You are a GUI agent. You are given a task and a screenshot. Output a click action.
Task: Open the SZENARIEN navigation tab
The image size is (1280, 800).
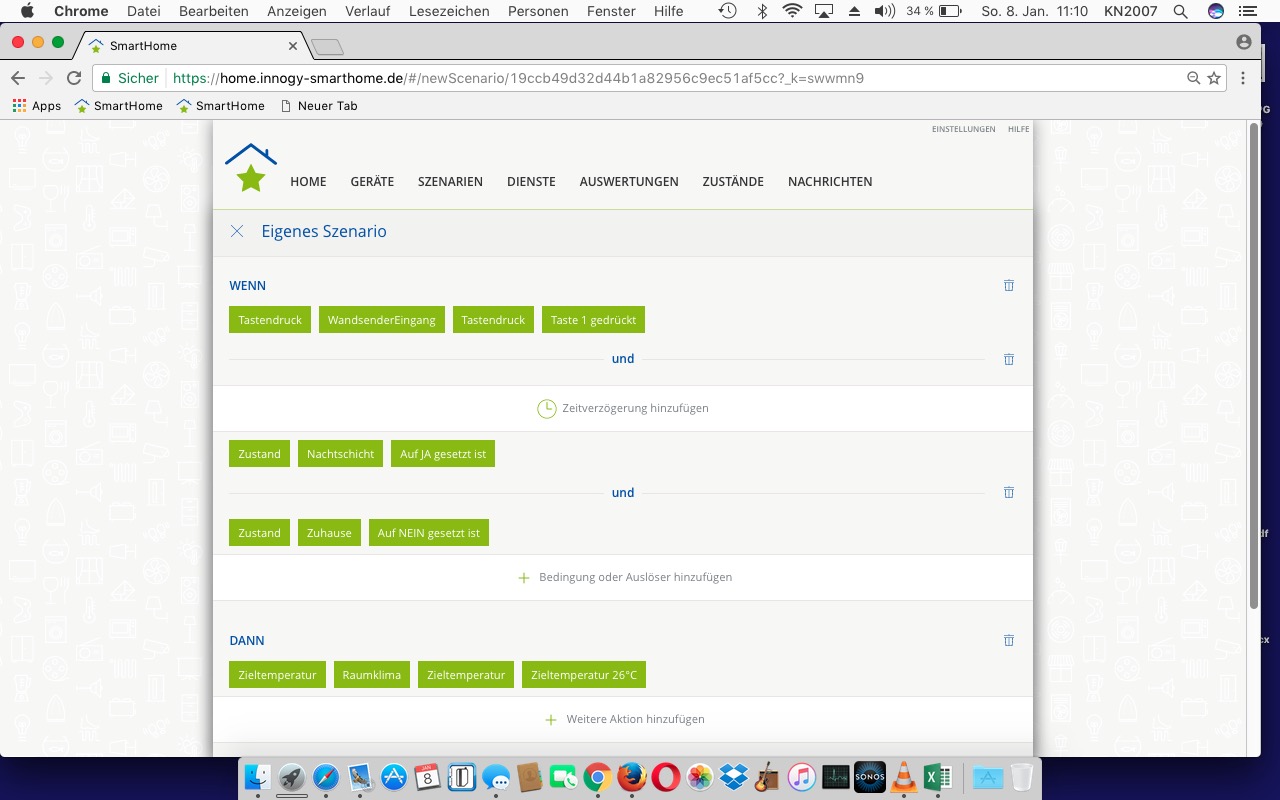pos(450,181)
